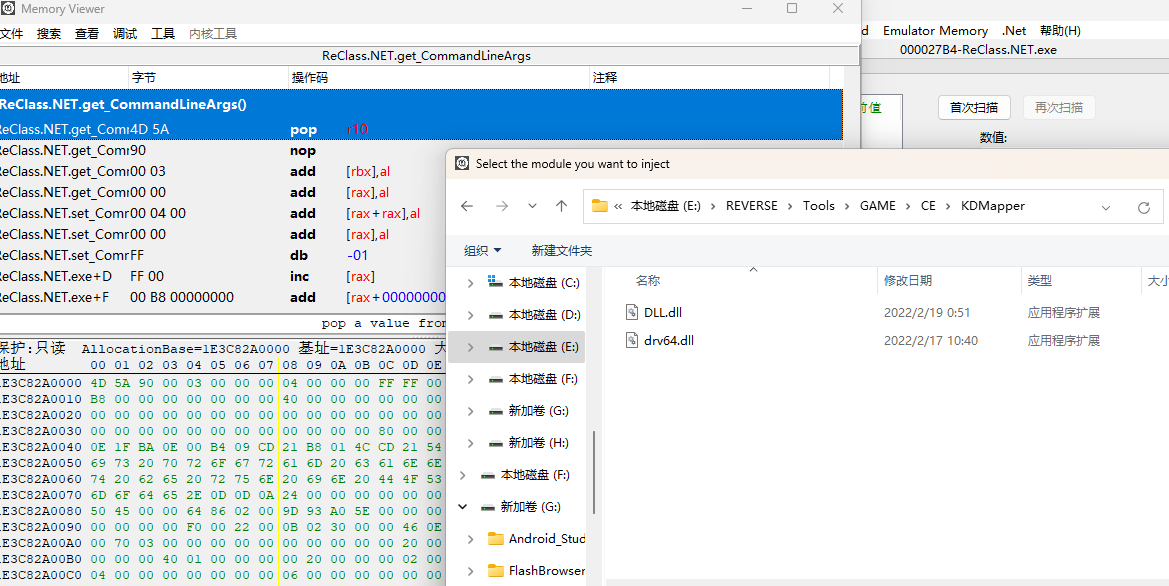
Task: Open the 调试 menu in Memory Viewer
Action: pyautogui.click(x=125, y=34)
